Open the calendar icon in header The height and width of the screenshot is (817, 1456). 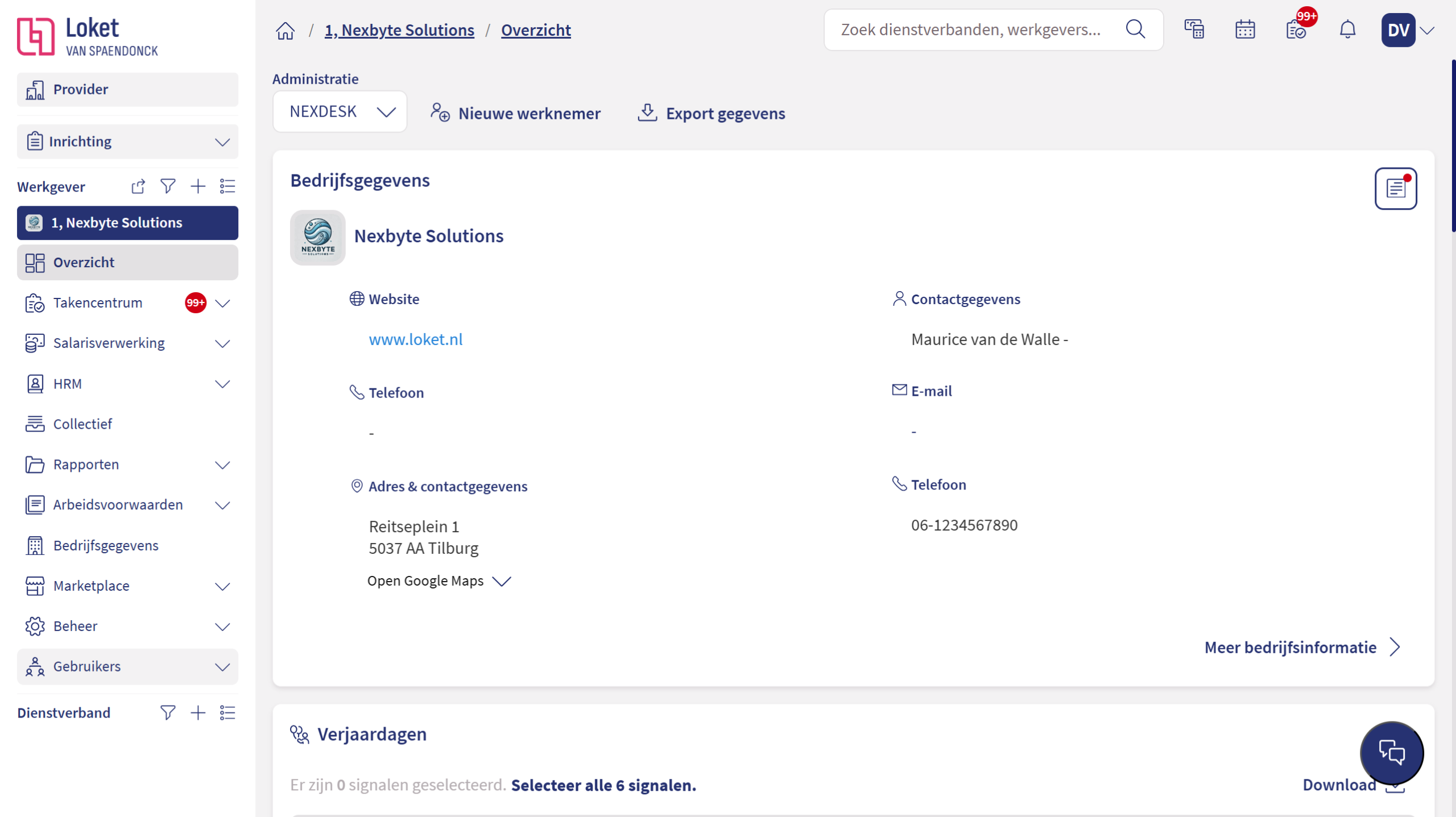(1244, 30)
